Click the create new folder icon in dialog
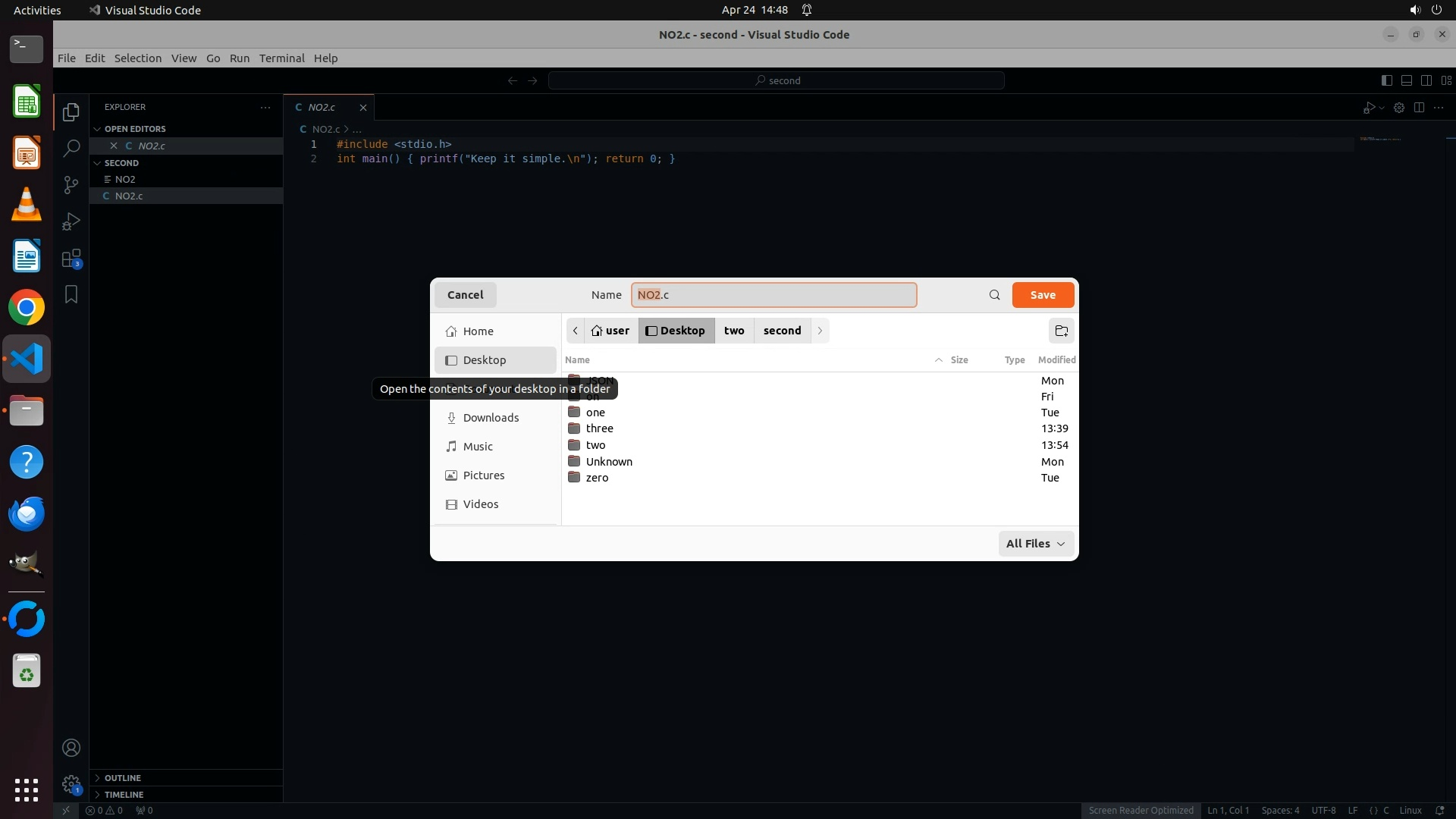The image size is (1456, 819). pos(1062,331)
